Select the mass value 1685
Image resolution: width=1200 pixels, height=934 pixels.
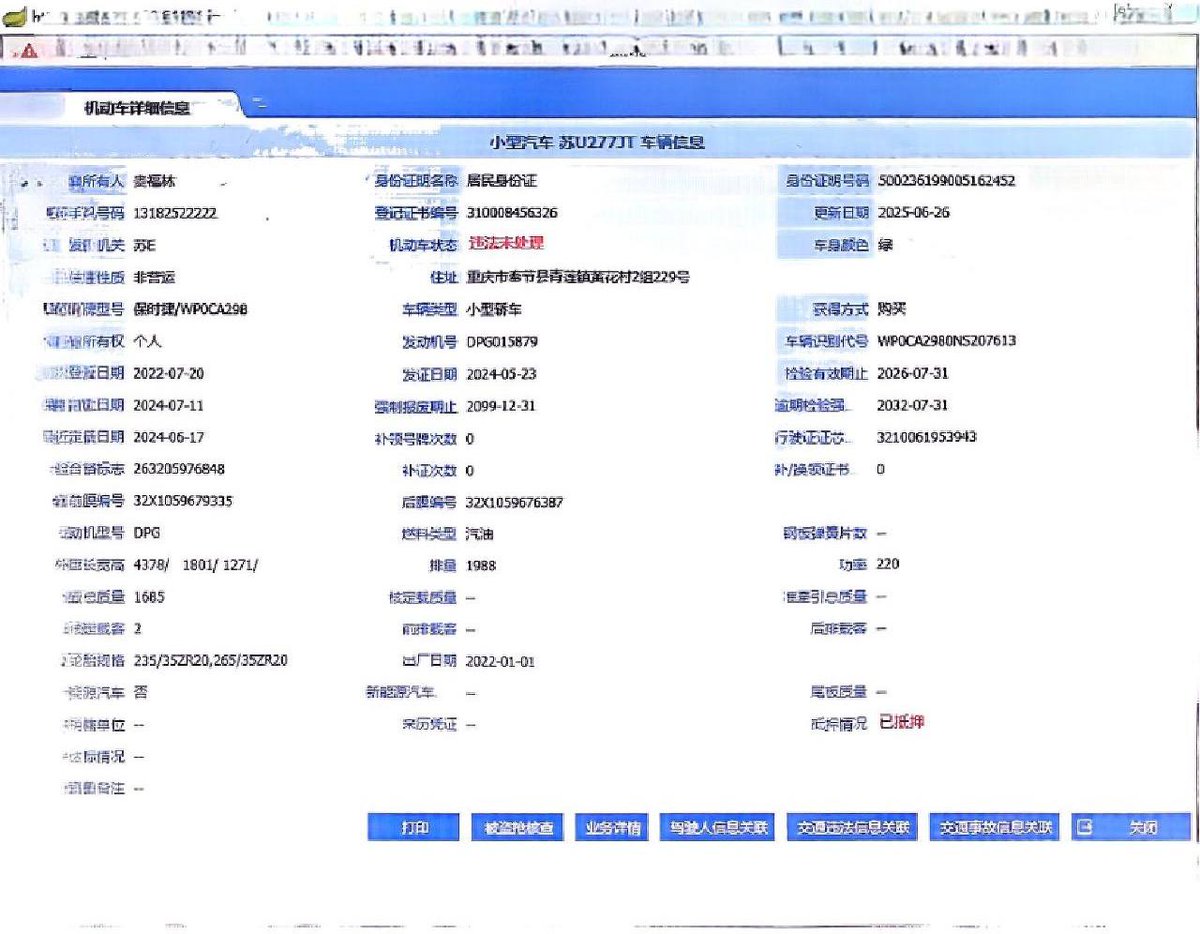150,597
